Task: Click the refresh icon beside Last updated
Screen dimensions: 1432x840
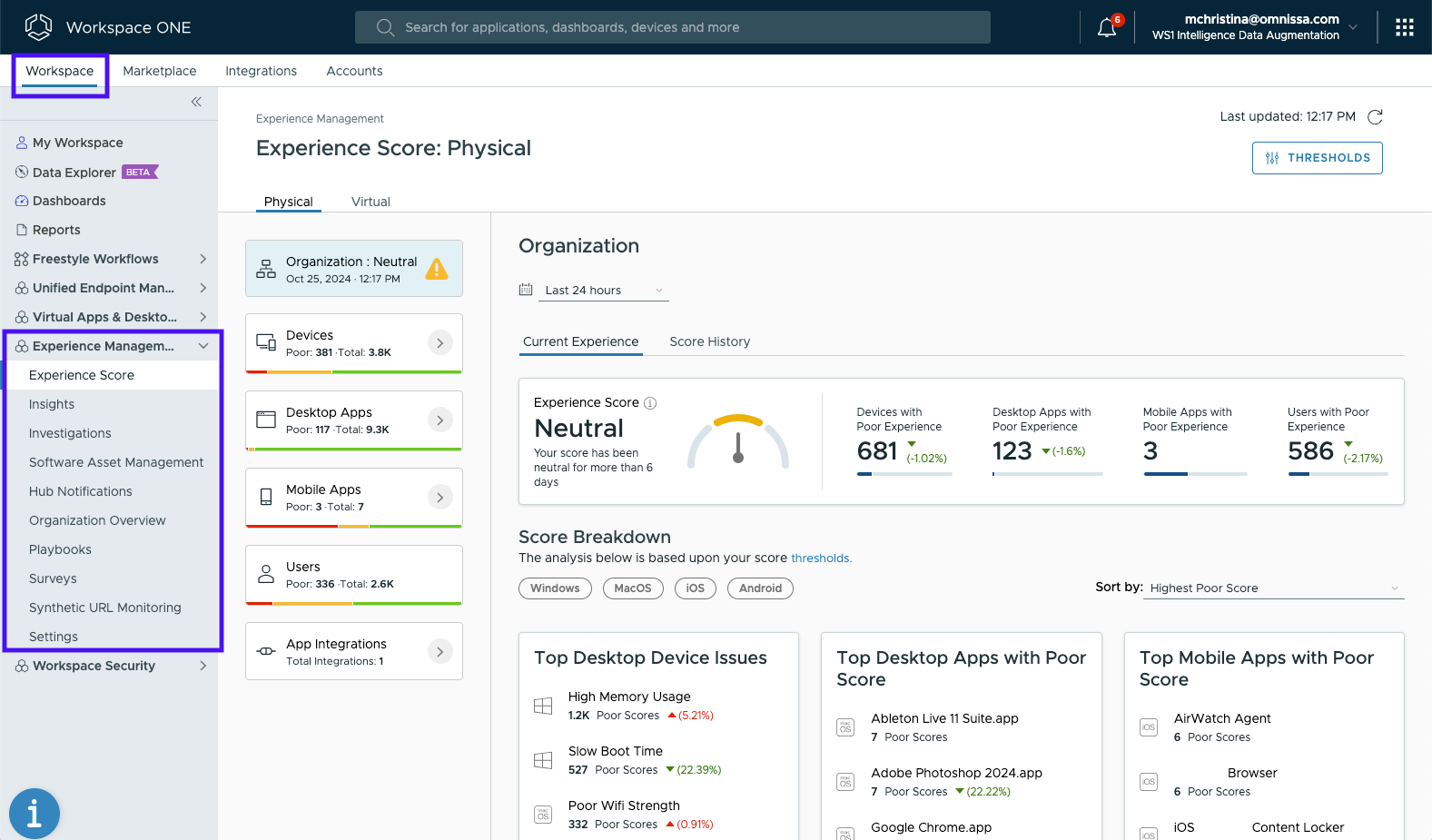Action: point(1375,117)
